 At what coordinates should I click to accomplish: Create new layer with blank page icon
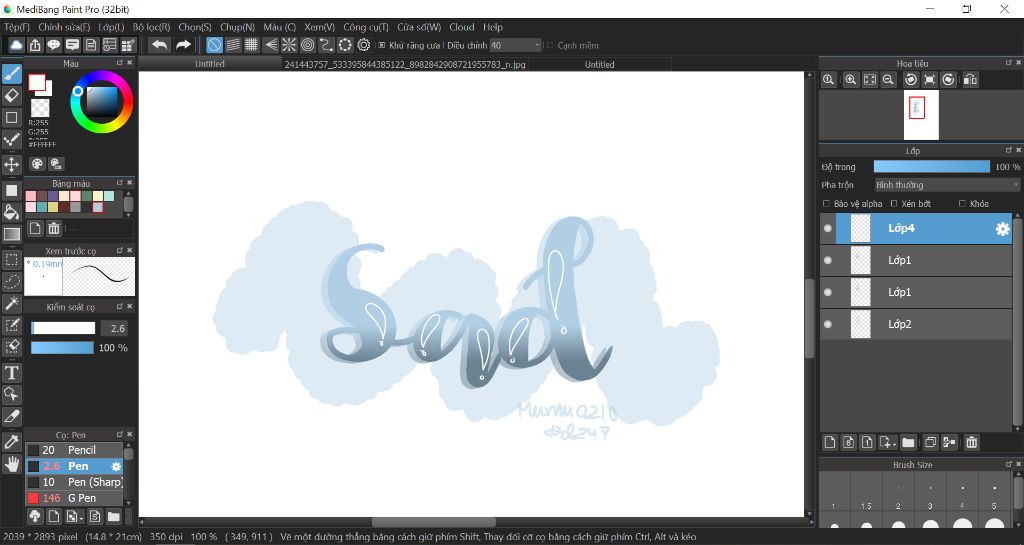[x=829, y=443]
